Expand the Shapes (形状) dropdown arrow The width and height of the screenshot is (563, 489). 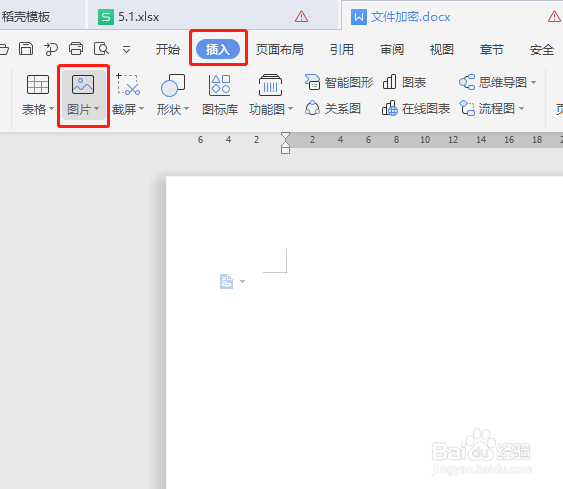[186, 108]
